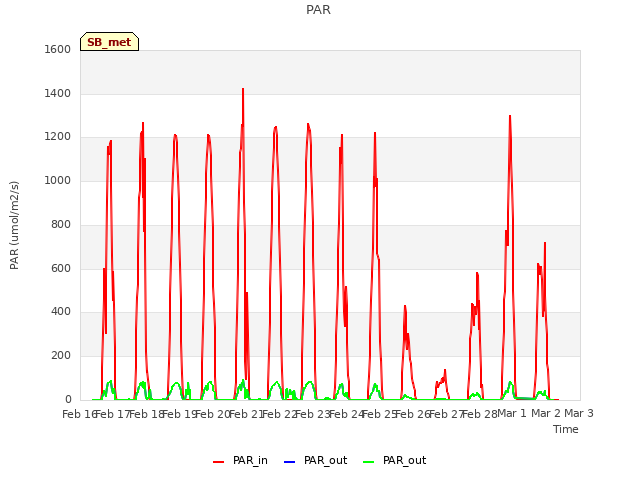Click the Mar 2 x-axis tick label
Viewport: 640px width, 480px height.
click(x=546, y=413)
